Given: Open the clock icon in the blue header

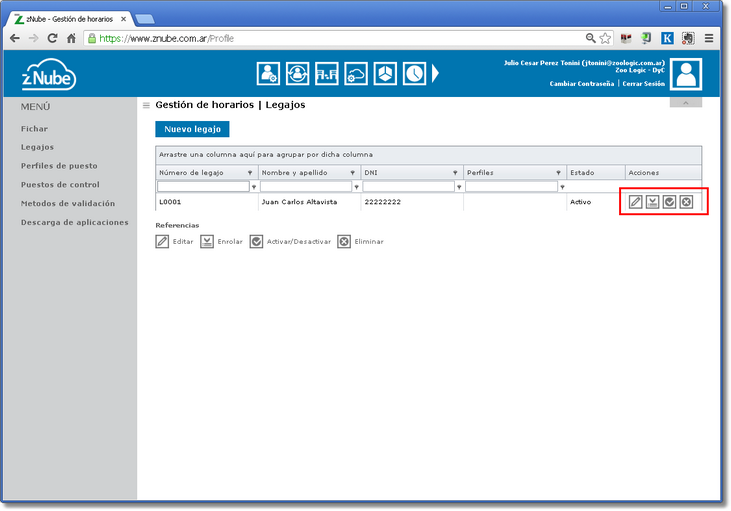Looking at the screenshot, I should click(415, 73).
